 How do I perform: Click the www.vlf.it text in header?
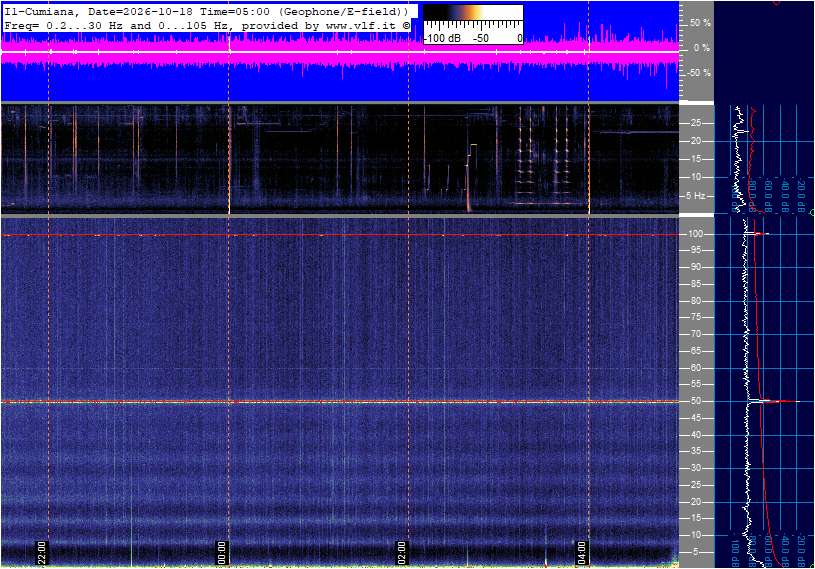[364, 25]
